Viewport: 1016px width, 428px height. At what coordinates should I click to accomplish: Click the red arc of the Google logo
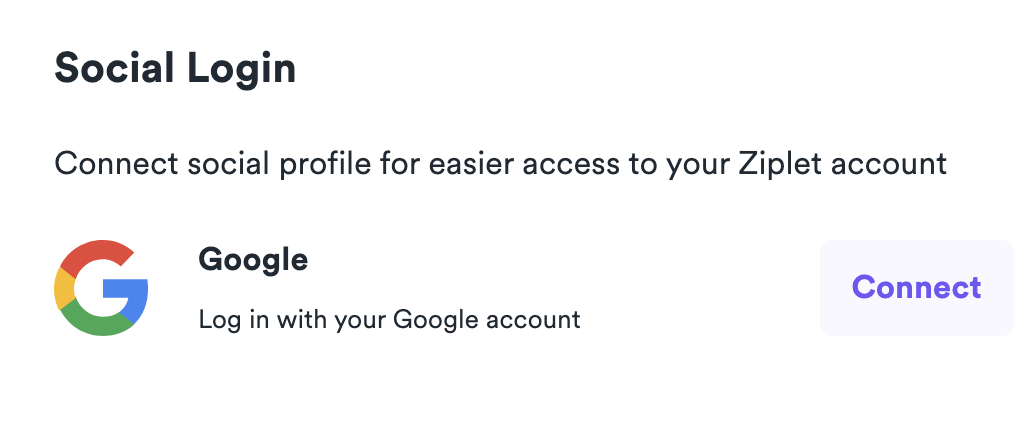pyautogui.click(x=97, y=254)
